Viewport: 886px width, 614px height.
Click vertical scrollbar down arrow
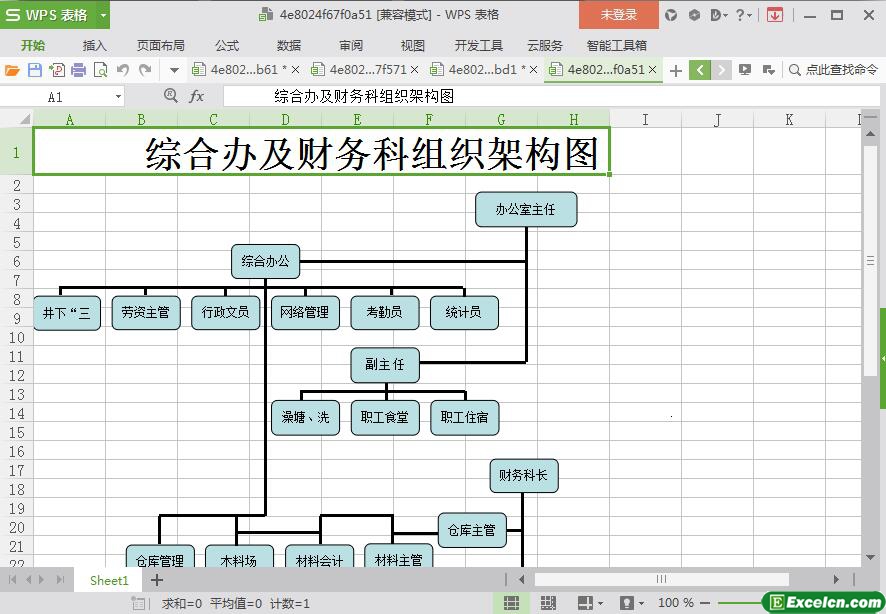[871, 558]
